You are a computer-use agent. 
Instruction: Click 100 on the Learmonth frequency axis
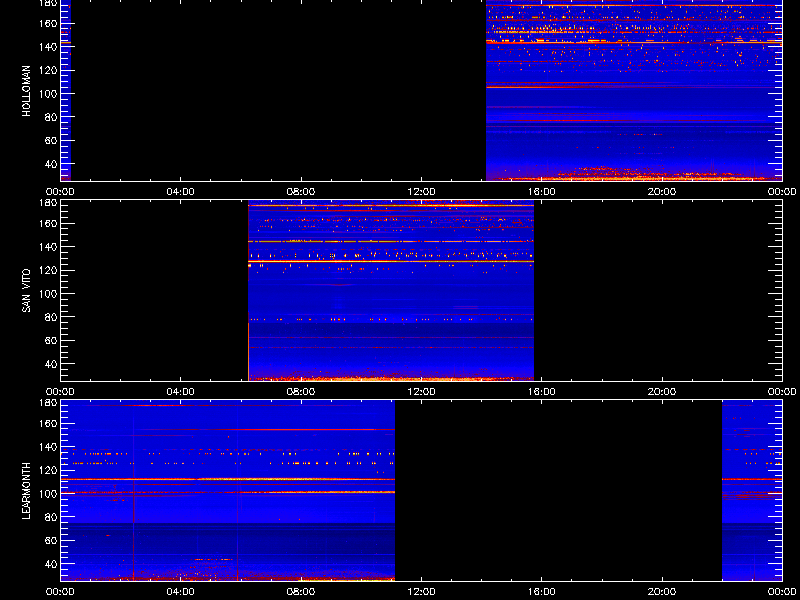point(49,494)
